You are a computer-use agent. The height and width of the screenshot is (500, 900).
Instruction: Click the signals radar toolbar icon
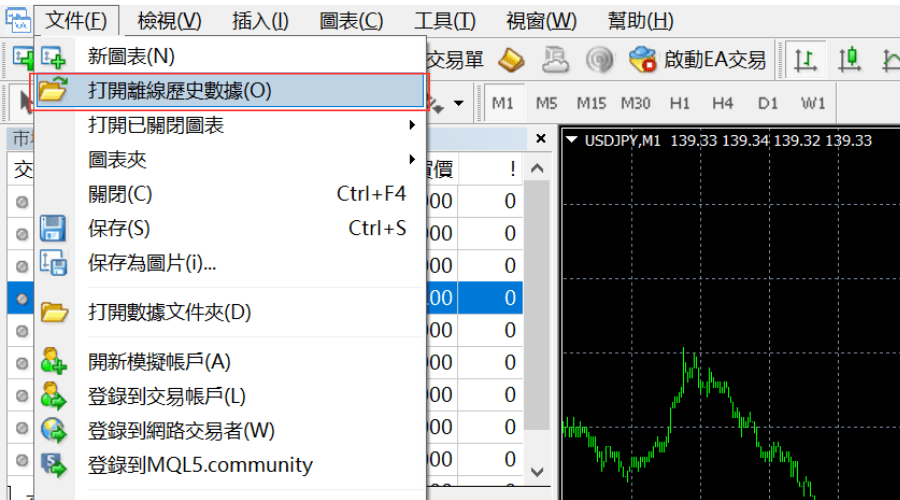point(600,60)
